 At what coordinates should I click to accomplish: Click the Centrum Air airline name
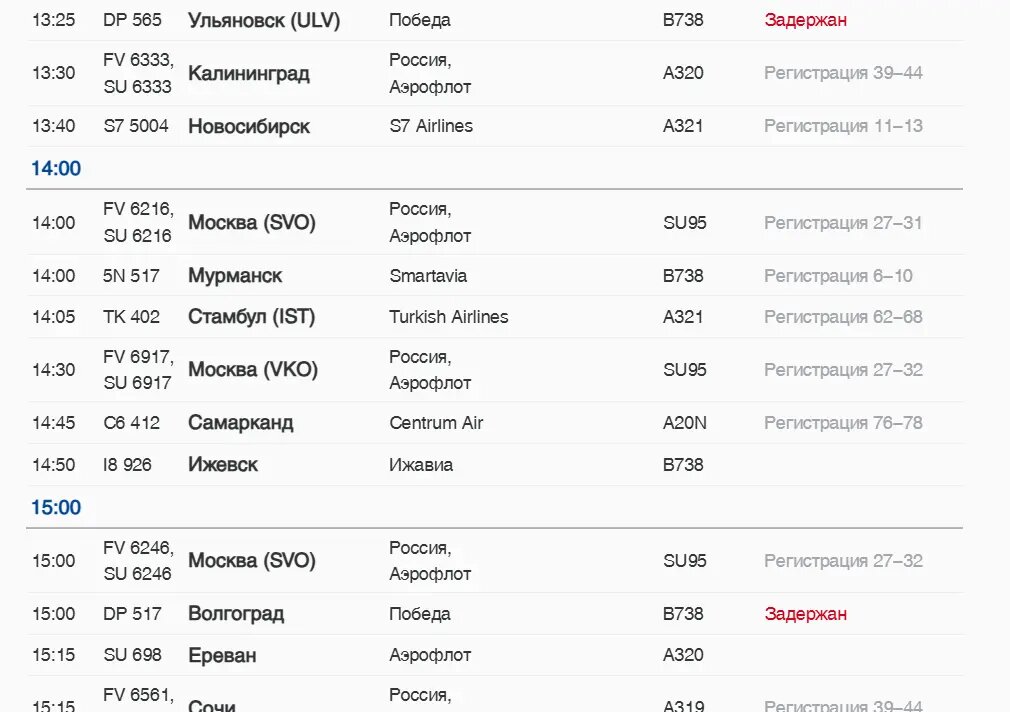[436, 423]
